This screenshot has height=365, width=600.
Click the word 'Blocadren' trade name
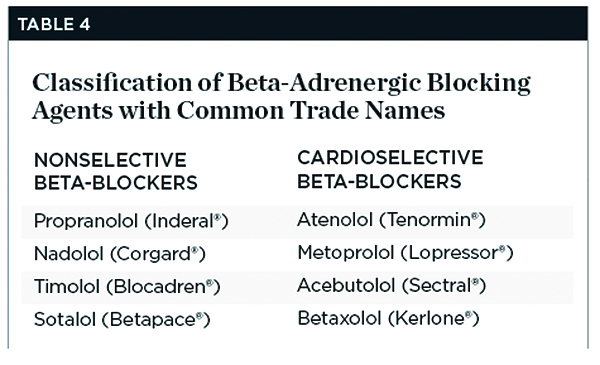[160, 287]
